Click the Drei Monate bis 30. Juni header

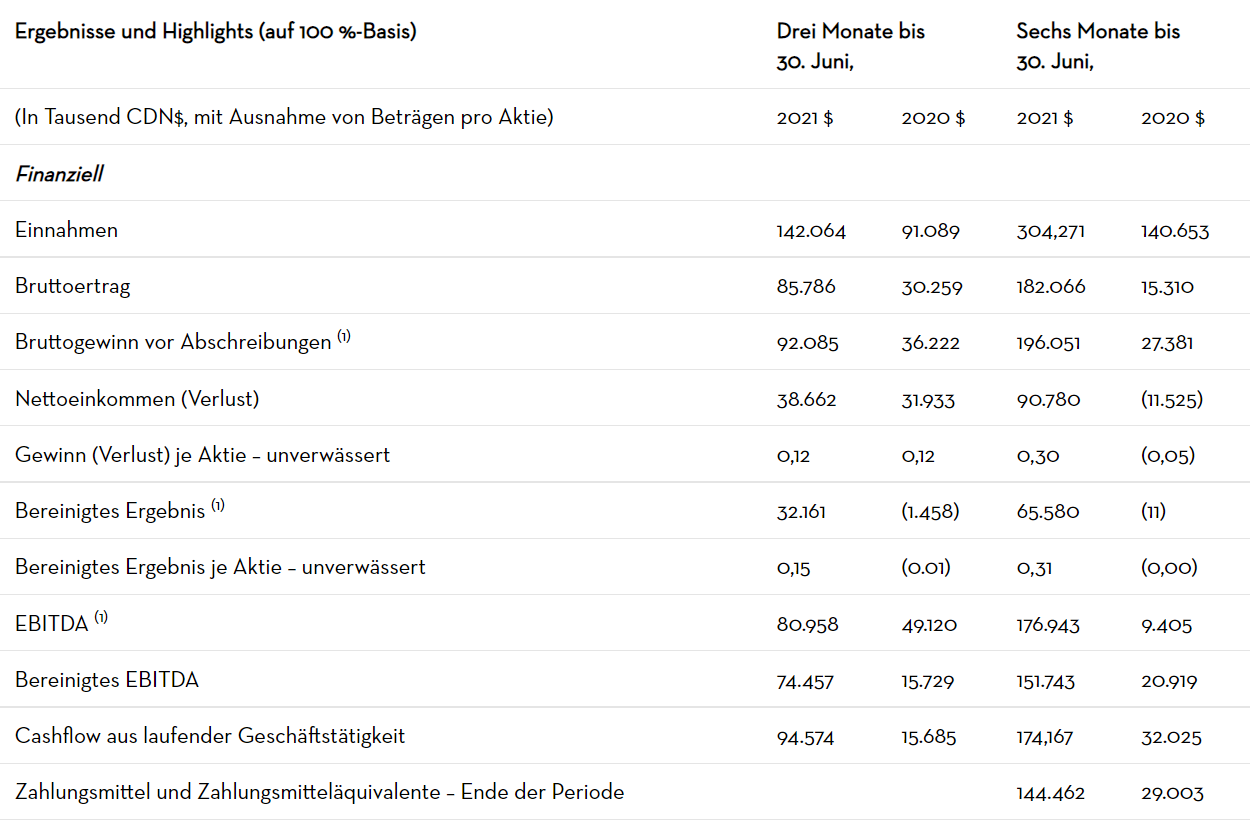click(850, 45)
